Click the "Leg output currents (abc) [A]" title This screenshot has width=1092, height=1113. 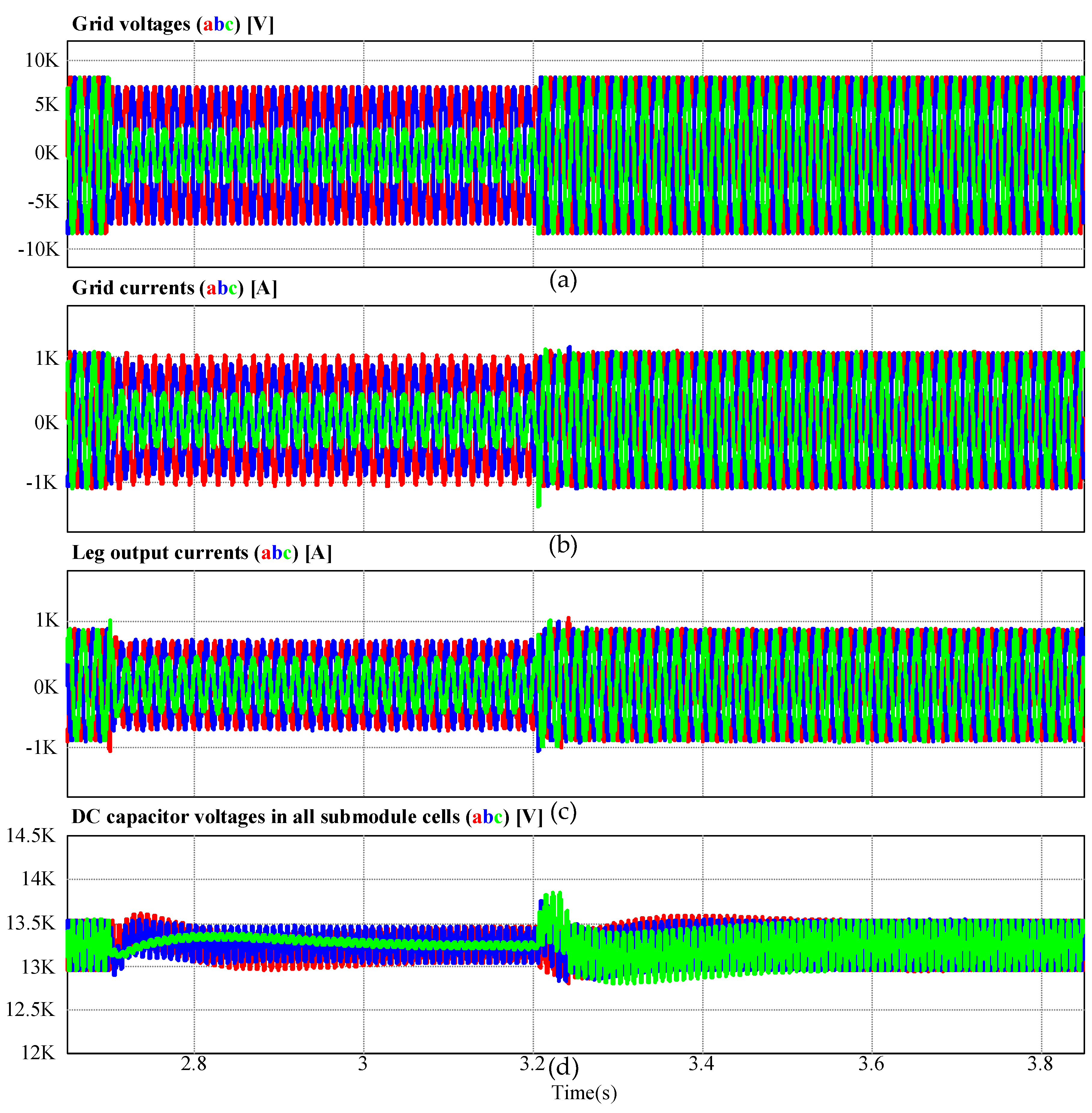(x=202, y=553)
